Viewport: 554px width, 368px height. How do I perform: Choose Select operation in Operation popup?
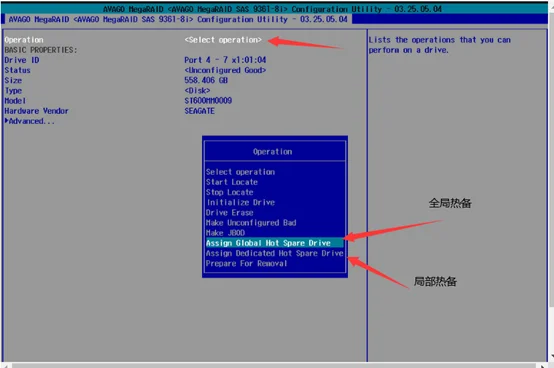coord(240,172)
